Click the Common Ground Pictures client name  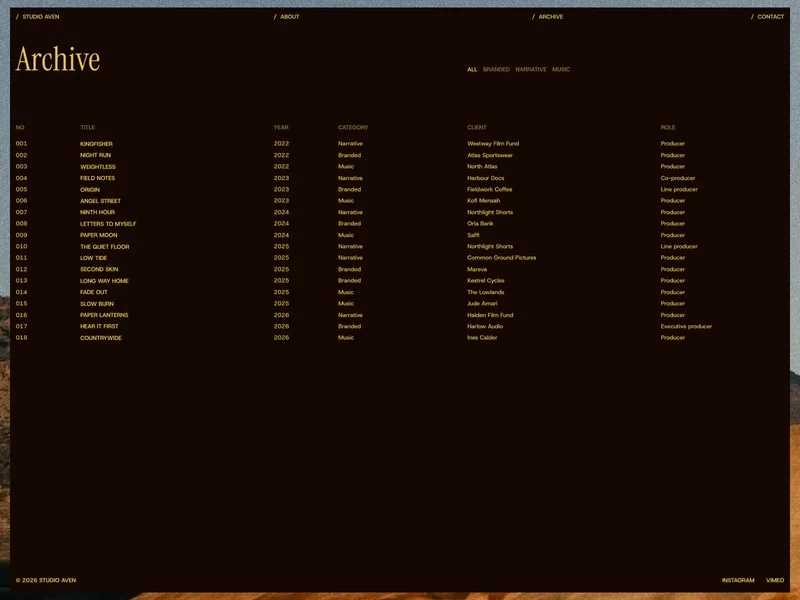pos(502,258)
